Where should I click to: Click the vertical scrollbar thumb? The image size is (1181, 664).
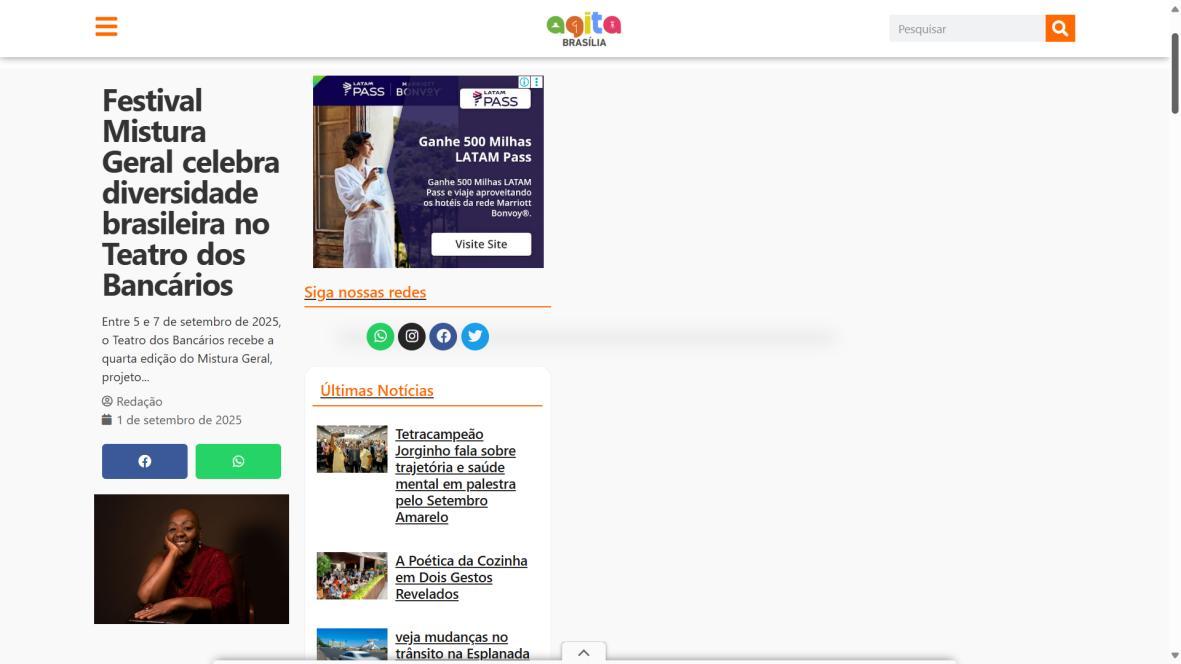point(1174,73)
